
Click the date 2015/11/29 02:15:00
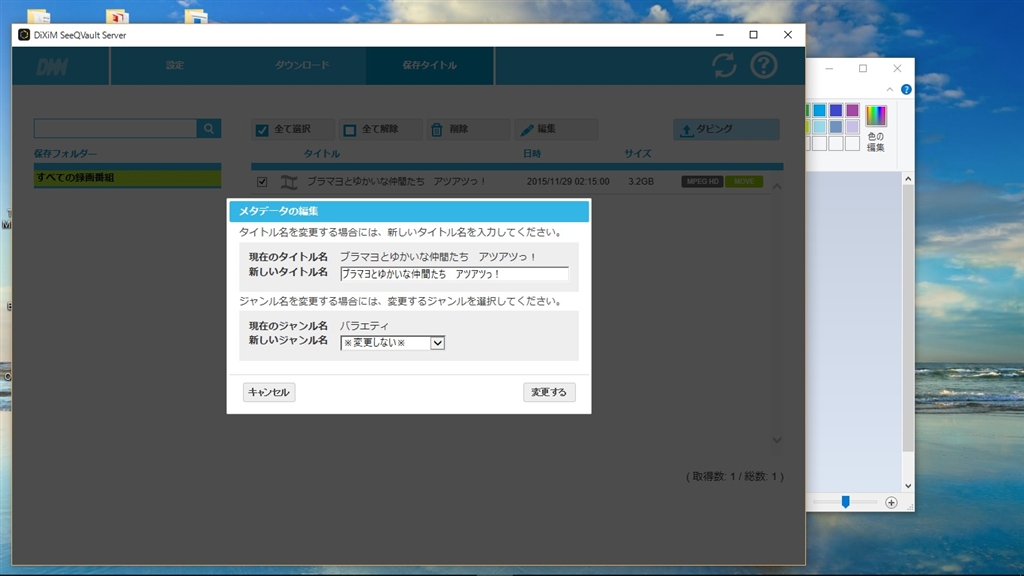click(x=568, y=182)
